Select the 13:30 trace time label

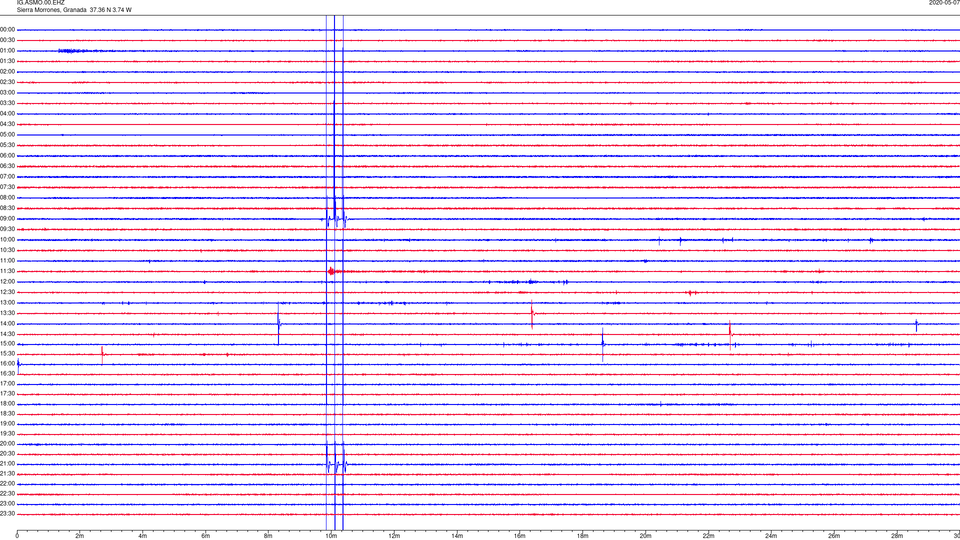(x=7, y=313)
